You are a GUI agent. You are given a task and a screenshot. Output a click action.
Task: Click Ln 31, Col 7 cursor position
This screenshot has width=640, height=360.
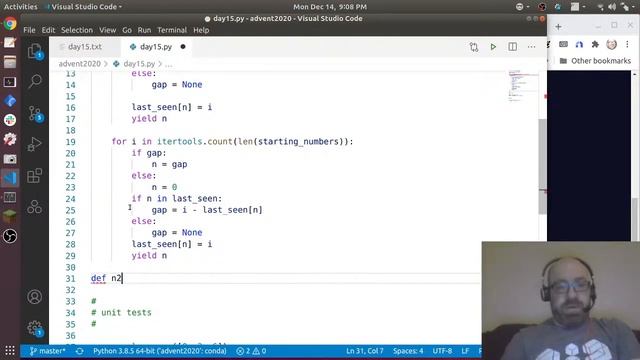click(364, 351)
